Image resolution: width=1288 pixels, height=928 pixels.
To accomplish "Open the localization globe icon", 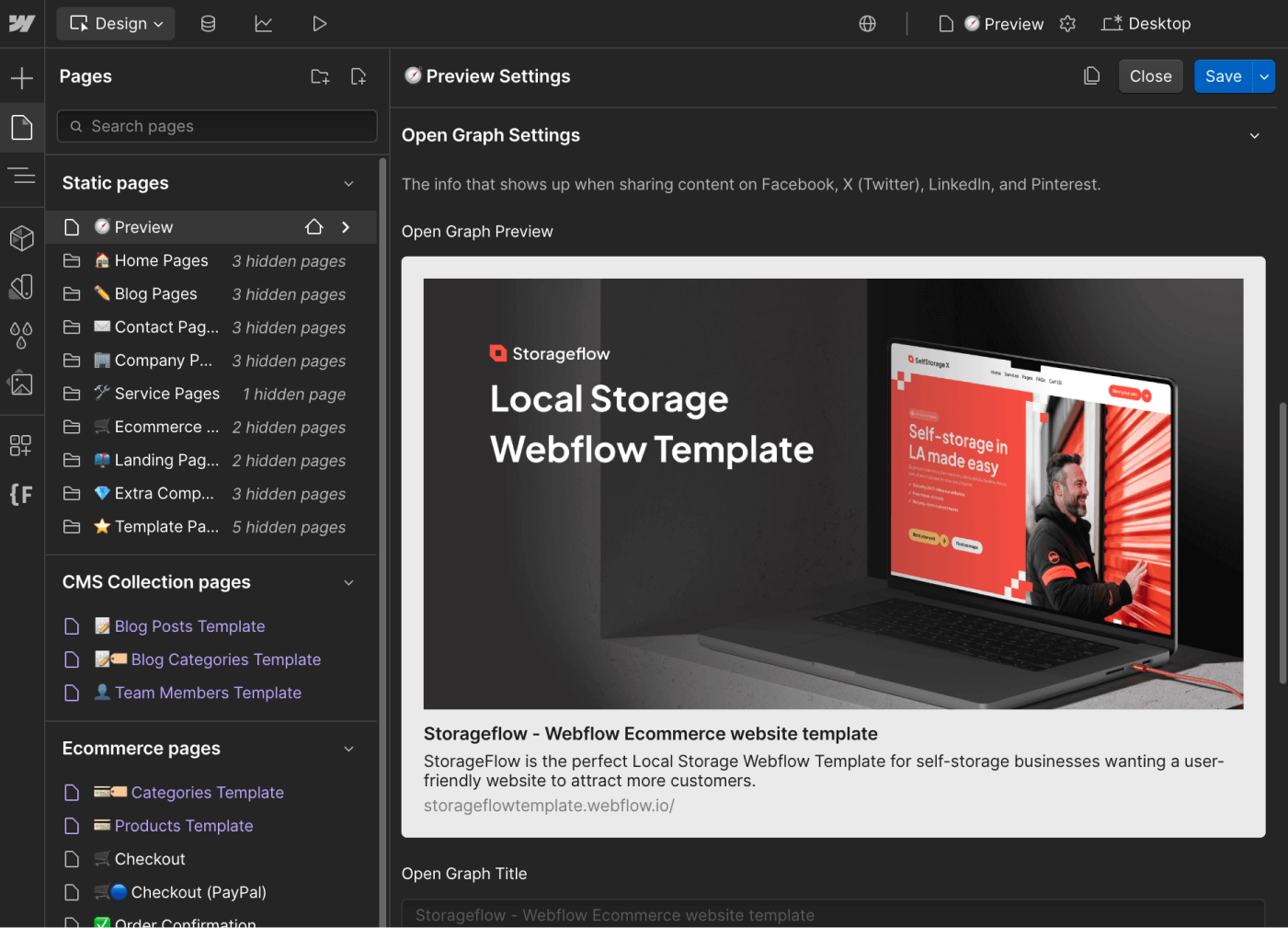I will point(867,23).
